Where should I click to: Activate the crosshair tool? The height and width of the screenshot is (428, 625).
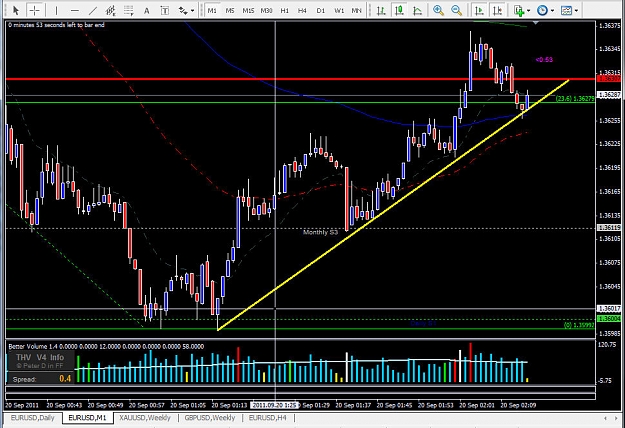coord(35,10)
